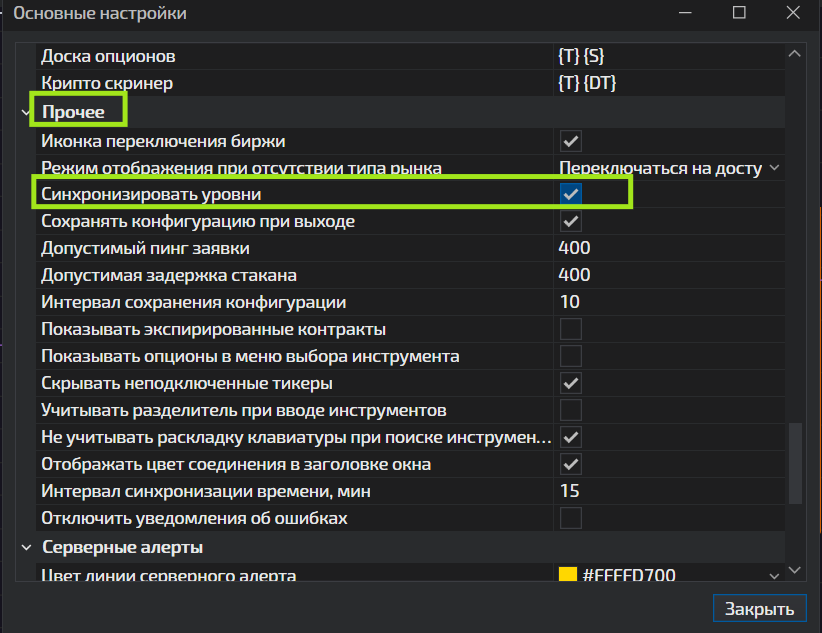Enable Показывать экспирированные контракты checkbox
822x633 pixels.
[571, 329]
